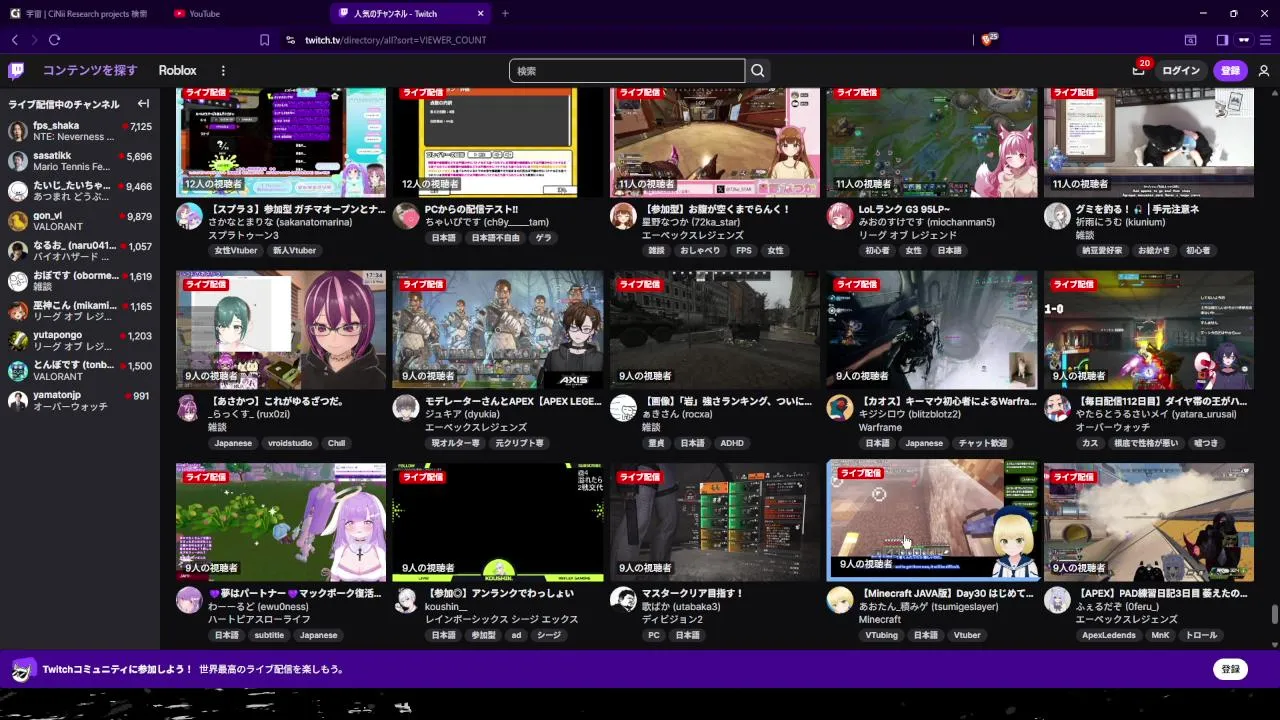
Task: Click the ログイン login button
Action: click(1181, 71)
